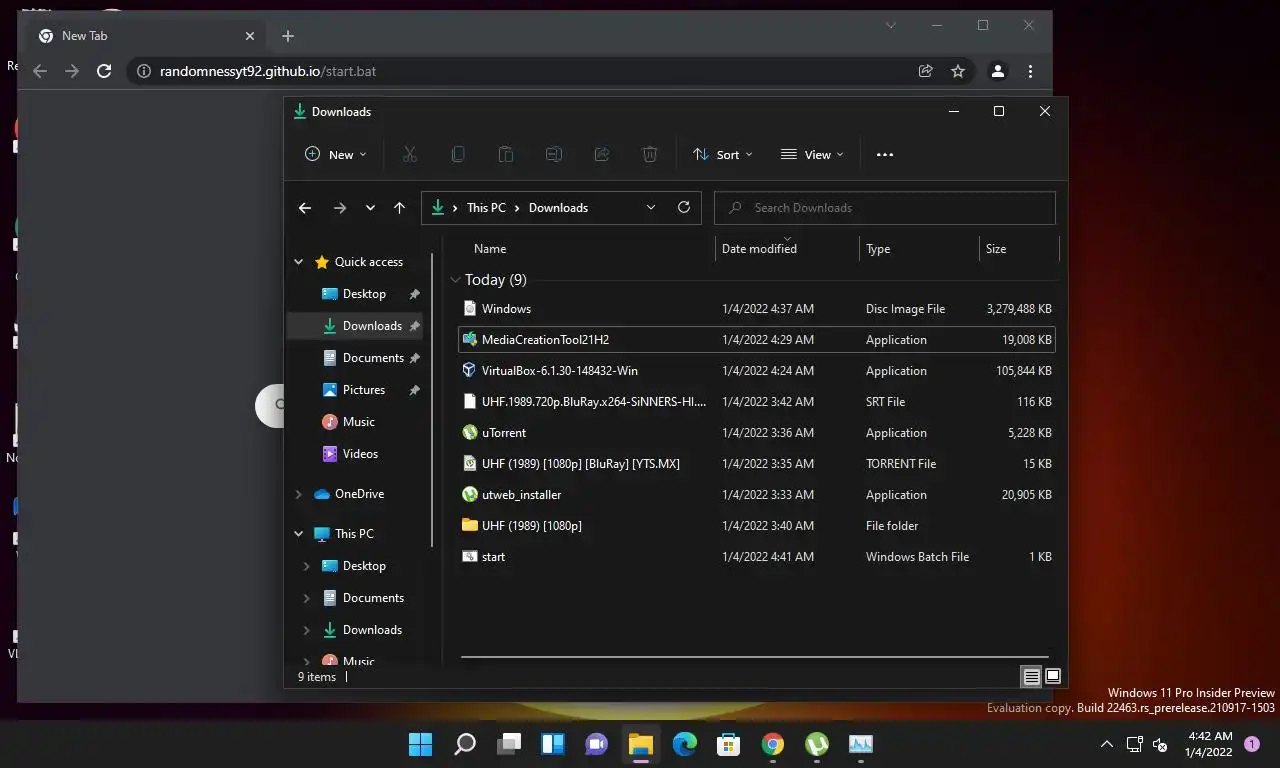Open the Sort dropdown
This screenshot has width=1280, height=768.
pyautogui.click(x=723, y=154)
